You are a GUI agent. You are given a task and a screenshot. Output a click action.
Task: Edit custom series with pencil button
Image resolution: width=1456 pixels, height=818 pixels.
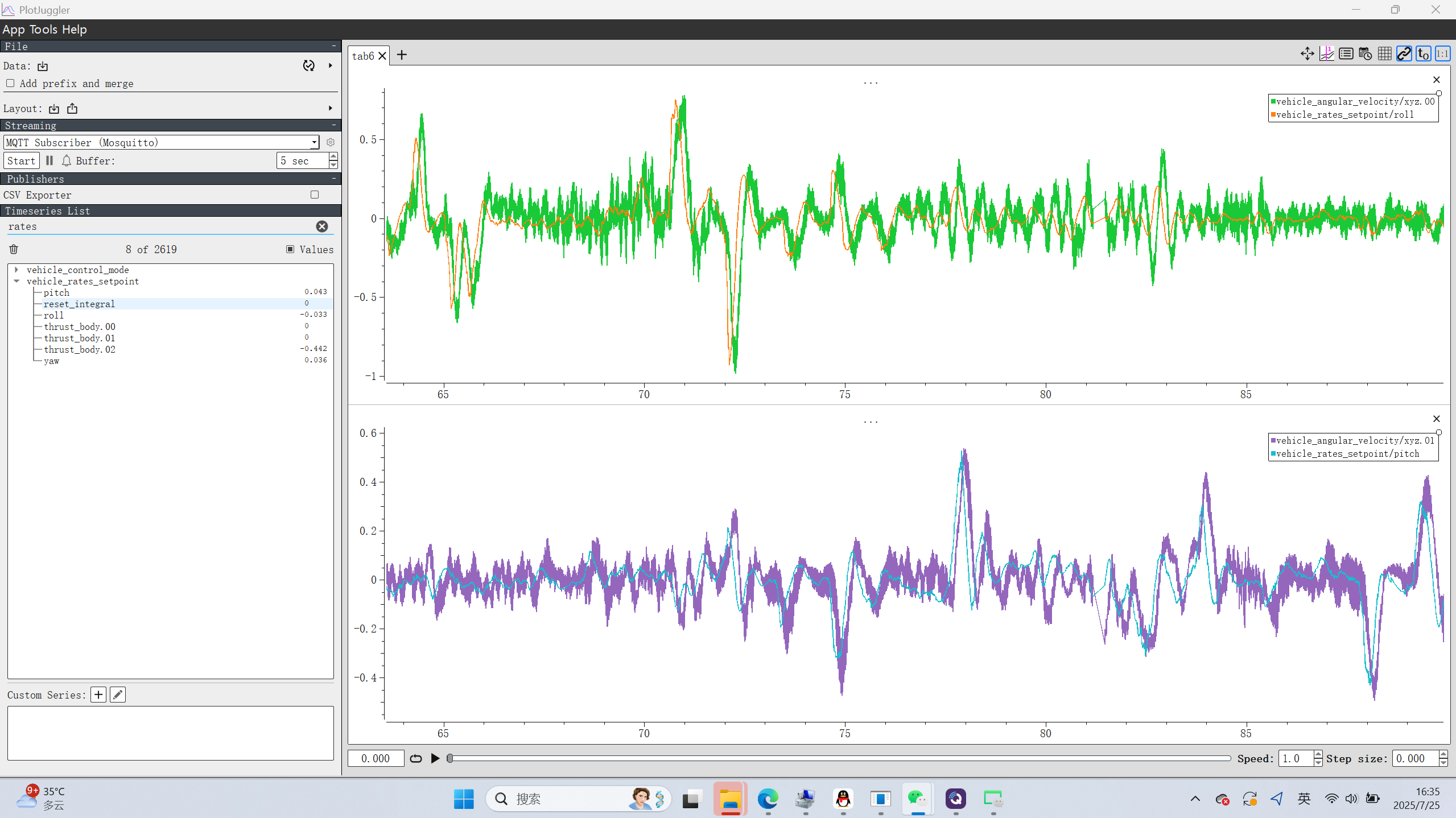coord(118,695)
